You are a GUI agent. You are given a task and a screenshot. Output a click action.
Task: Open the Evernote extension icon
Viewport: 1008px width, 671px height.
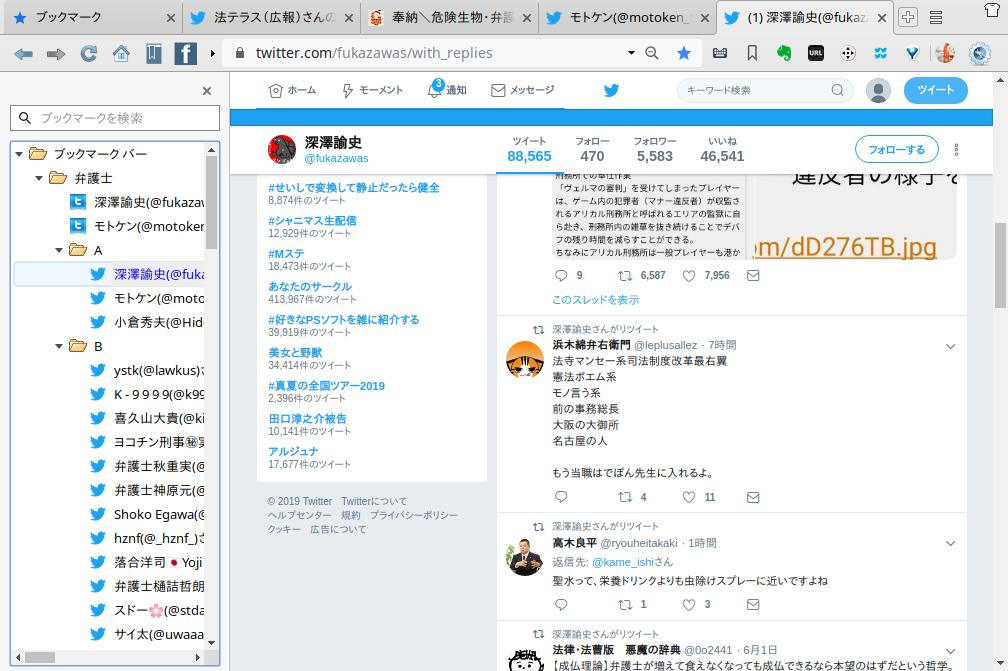click(x=784, y=53)
